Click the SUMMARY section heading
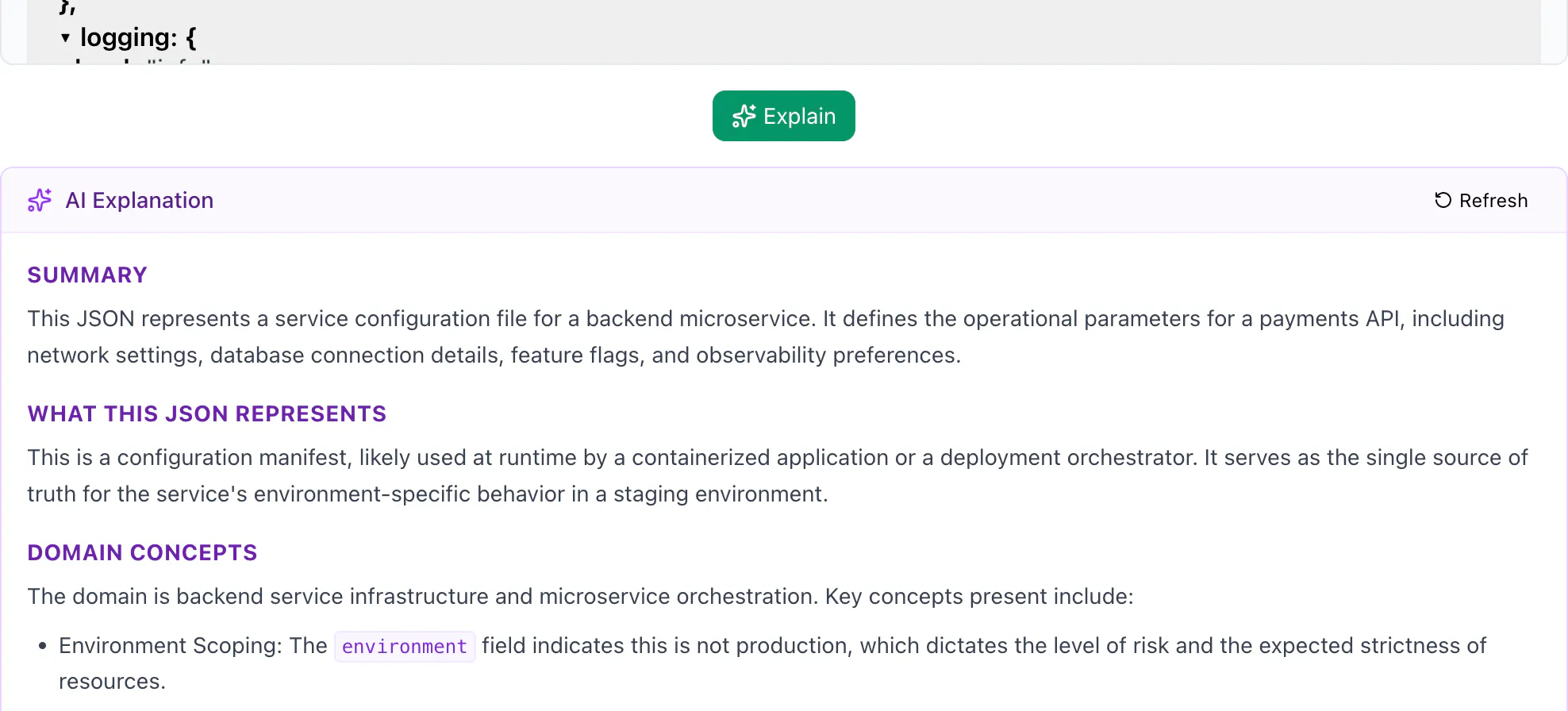The height and width of the screenshot is (711, 1568). (87, 275)
